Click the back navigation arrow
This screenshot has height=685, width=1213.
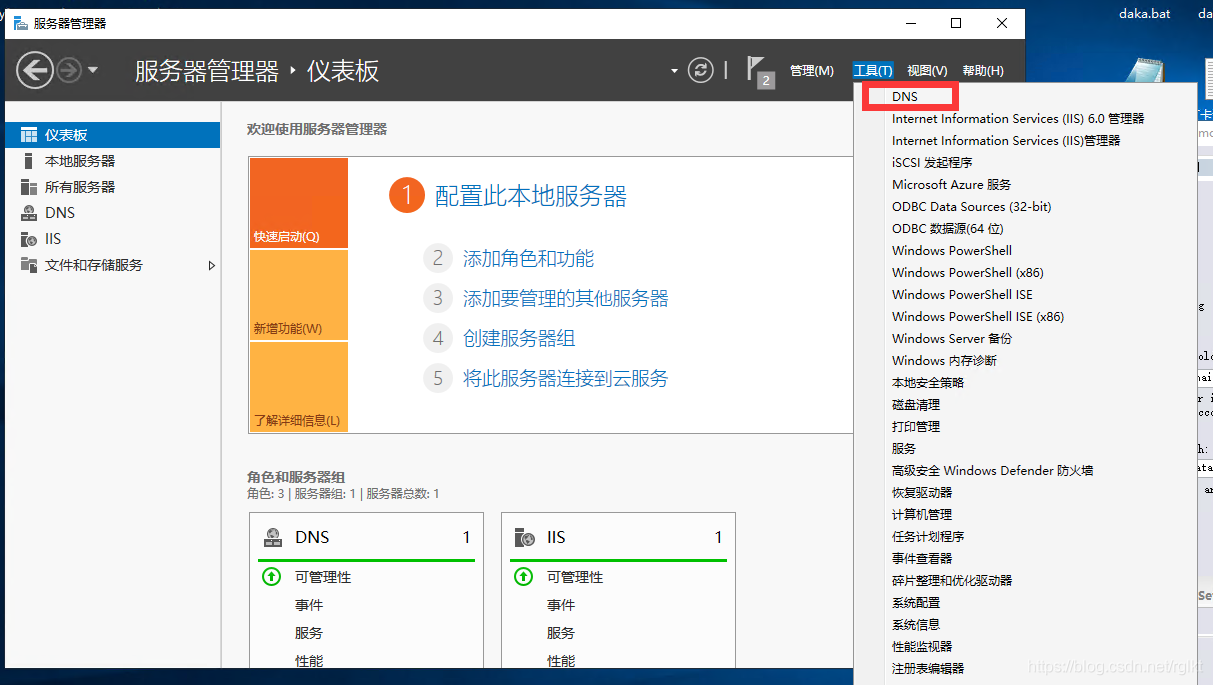[35, 70]
